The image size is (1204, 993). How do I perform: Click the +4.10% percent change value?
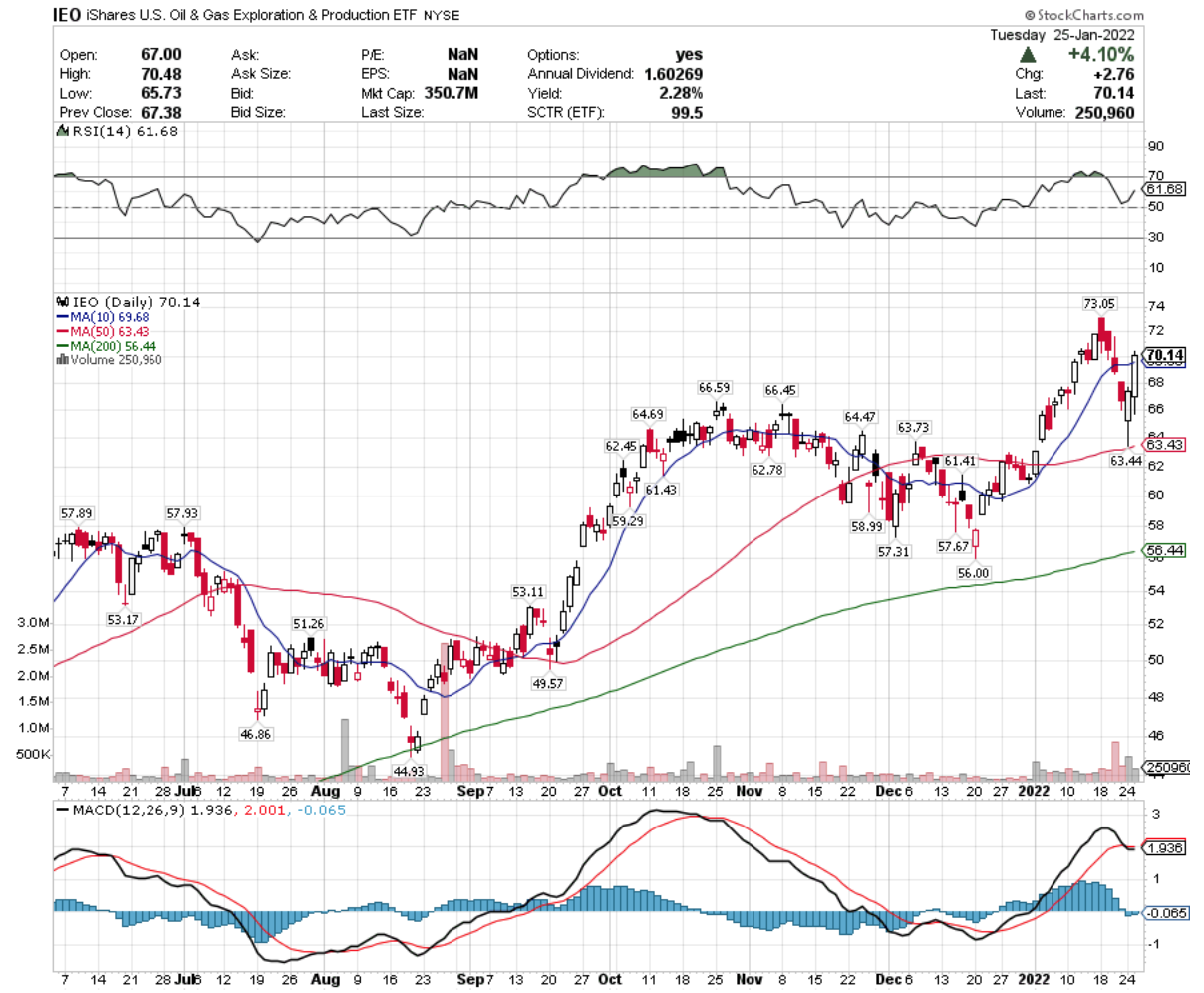tap(1100, 54)
